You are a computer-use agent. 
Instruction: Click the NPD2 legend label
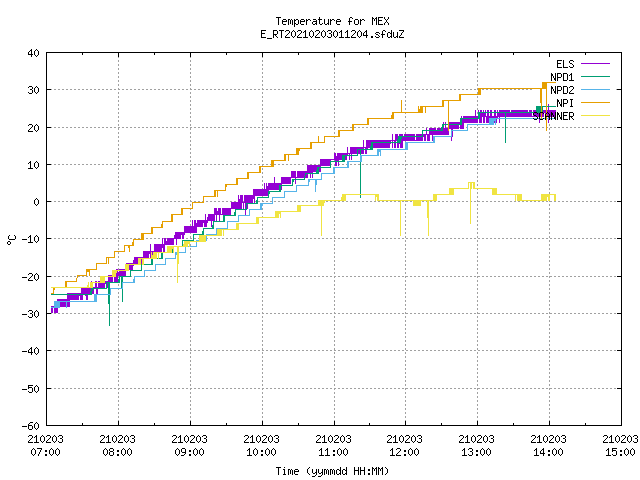(x=562, y=90)
